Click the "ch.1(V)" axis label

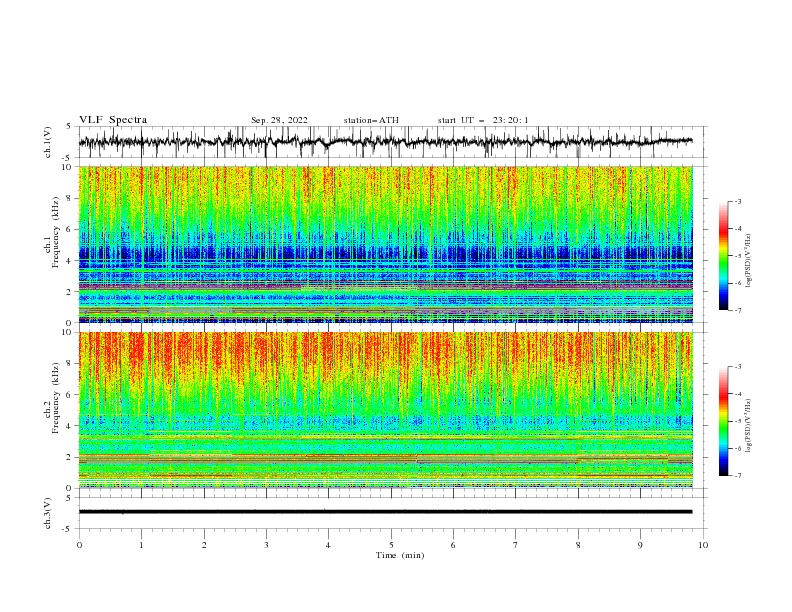[47, 142]
